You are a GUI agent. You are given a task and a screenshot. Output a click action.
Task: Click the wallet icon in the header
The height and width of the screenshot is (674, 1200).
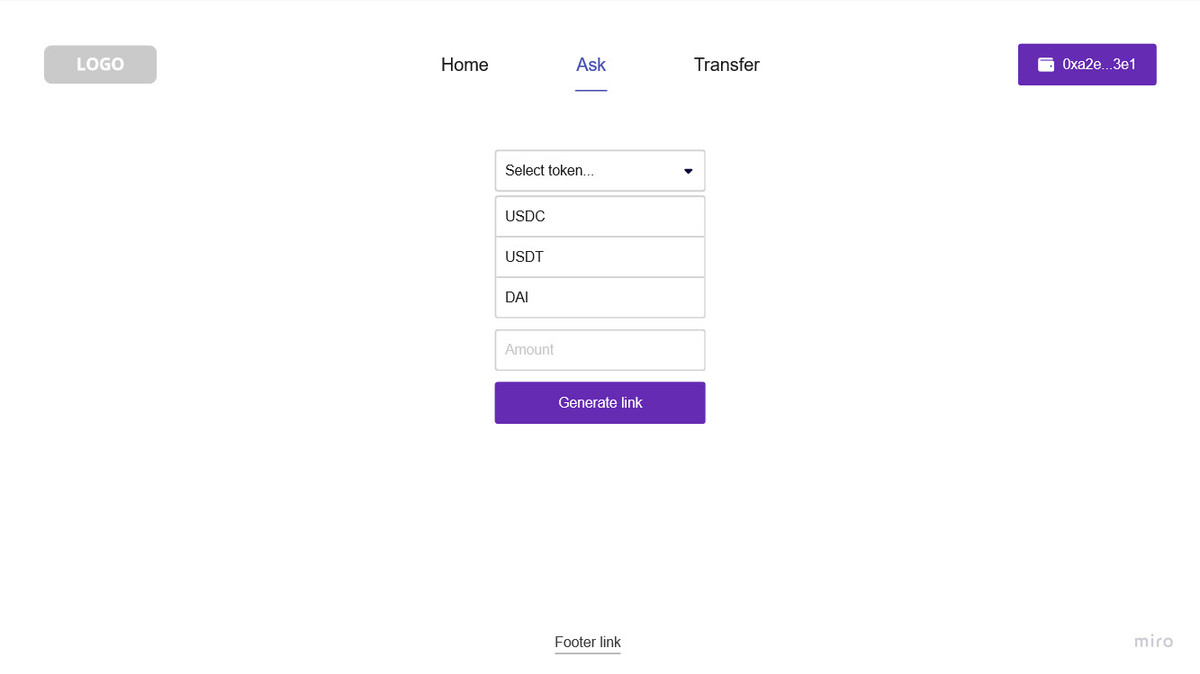point(1046,65)
